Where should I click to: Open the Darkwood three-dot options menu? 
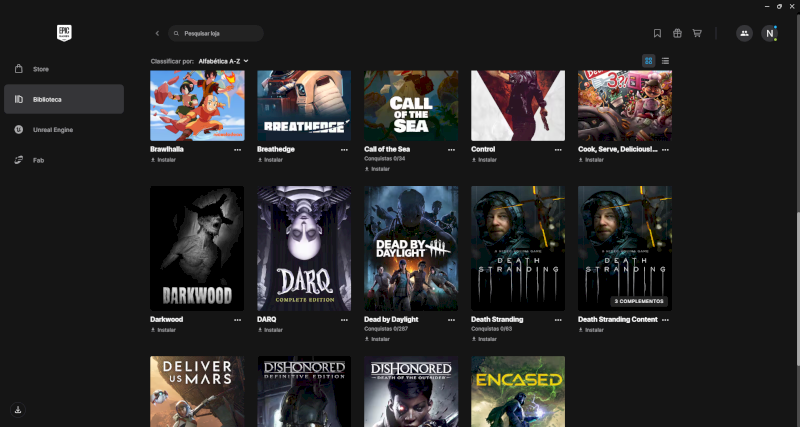click(237, 319)
